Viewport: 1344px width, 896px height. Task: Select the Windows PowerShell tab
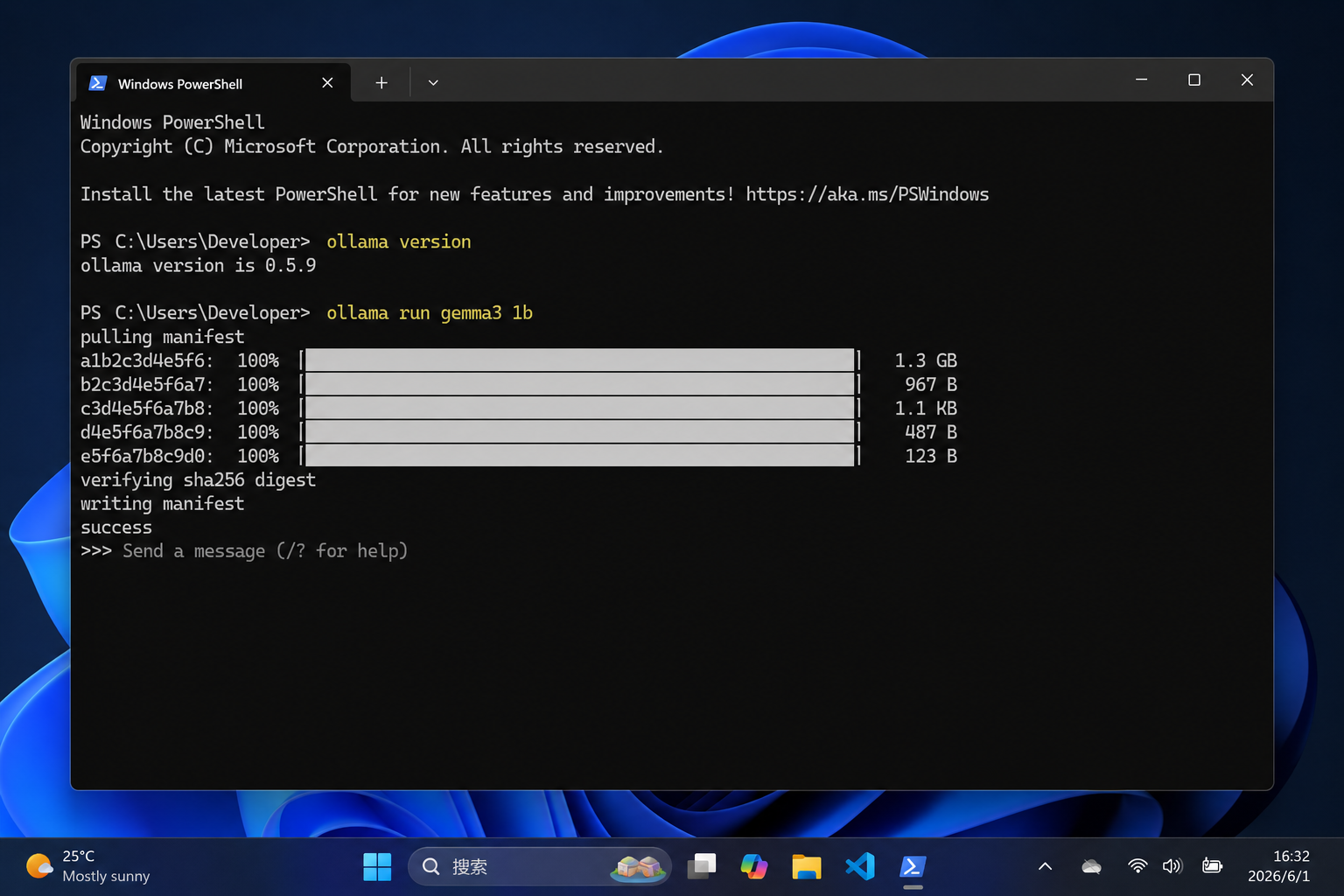213,83
